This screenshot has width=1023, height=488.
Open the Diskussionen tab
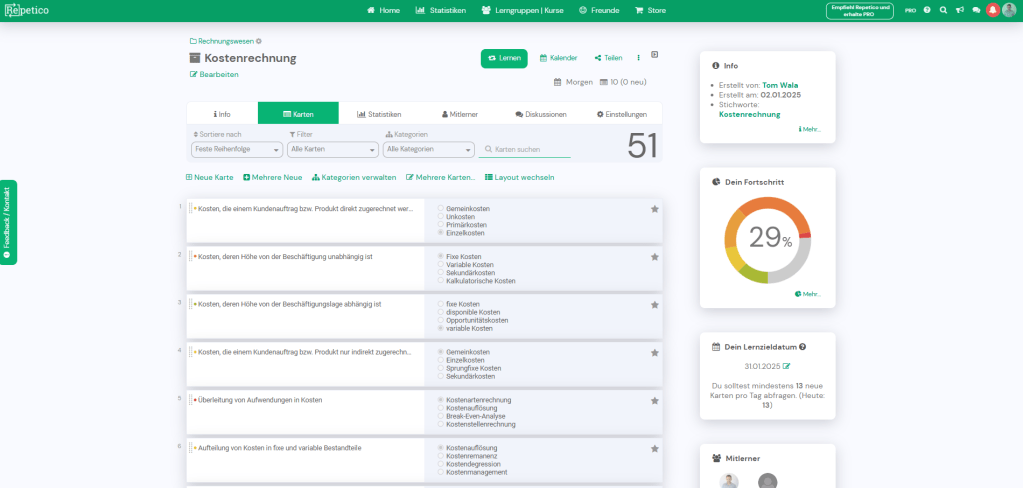tap(541, 114)
